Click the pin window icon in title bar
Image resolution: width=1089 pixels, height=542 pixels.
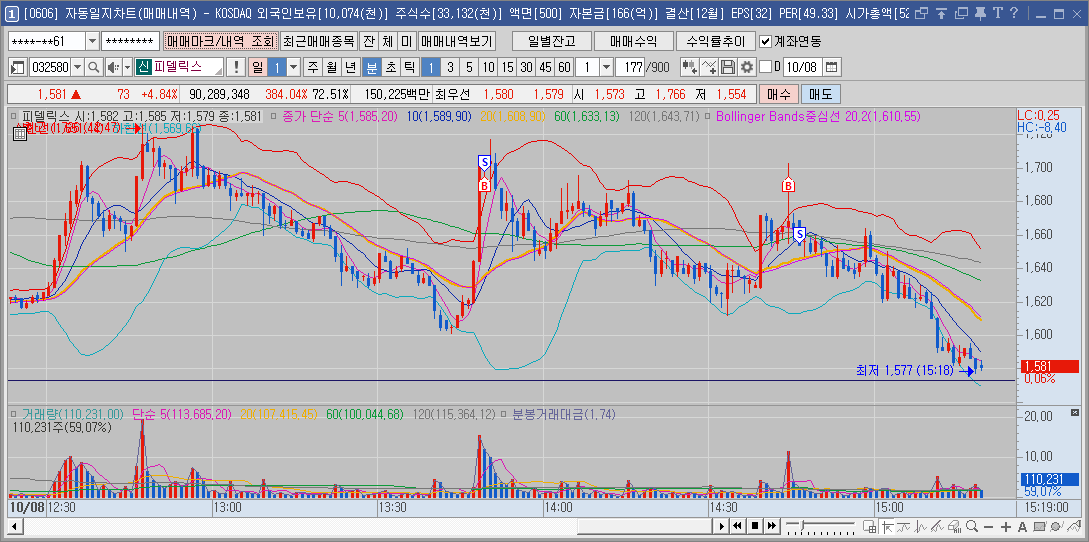981,14
